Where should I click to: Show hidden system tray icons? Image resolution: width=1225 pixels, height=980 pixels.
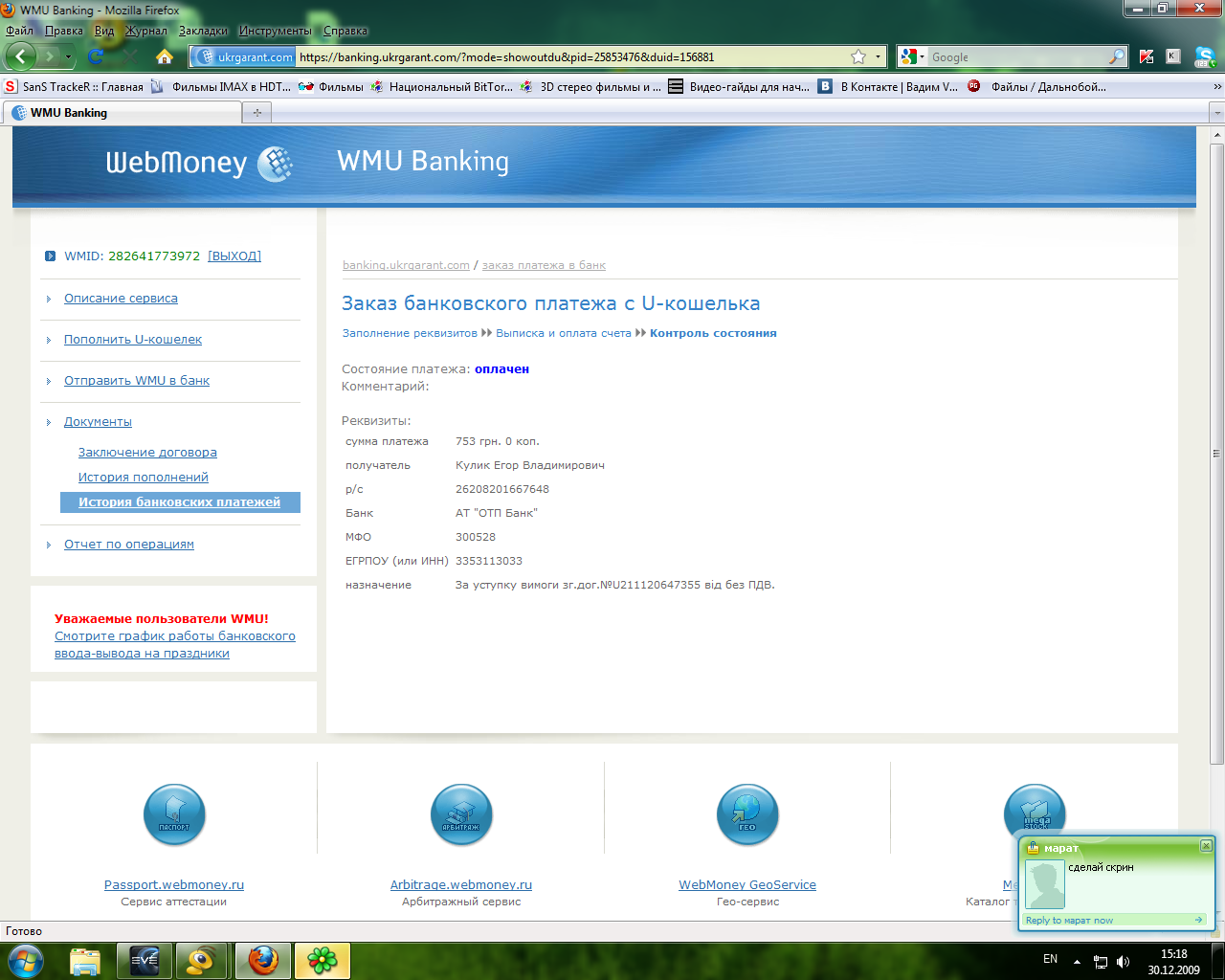tap(1077, 961)
